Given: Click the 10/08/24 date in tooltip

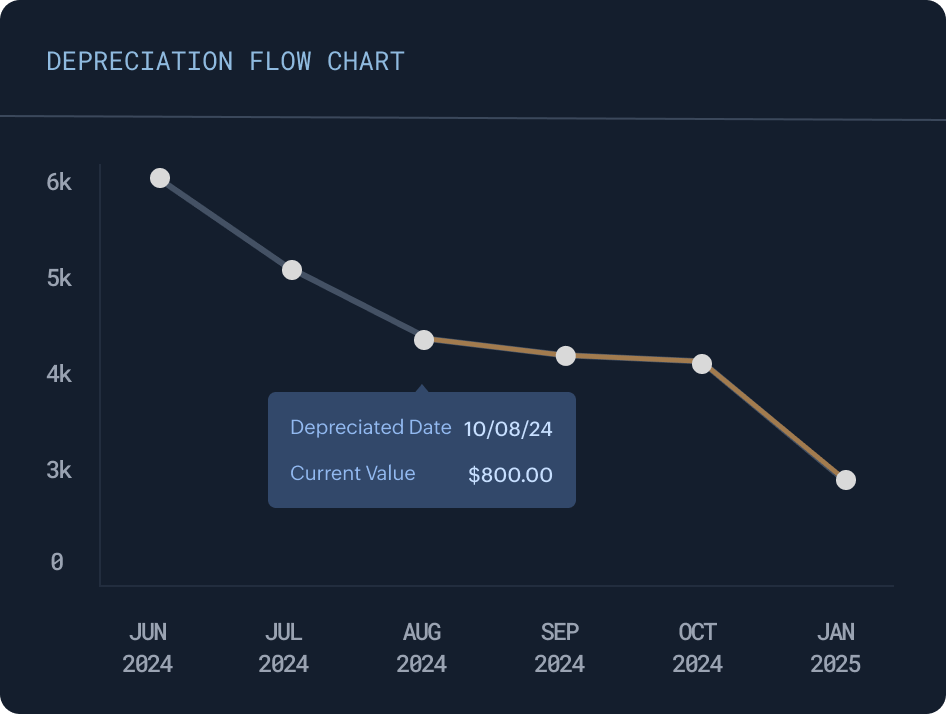Looking at the screenshot, I should click(508, 429).
